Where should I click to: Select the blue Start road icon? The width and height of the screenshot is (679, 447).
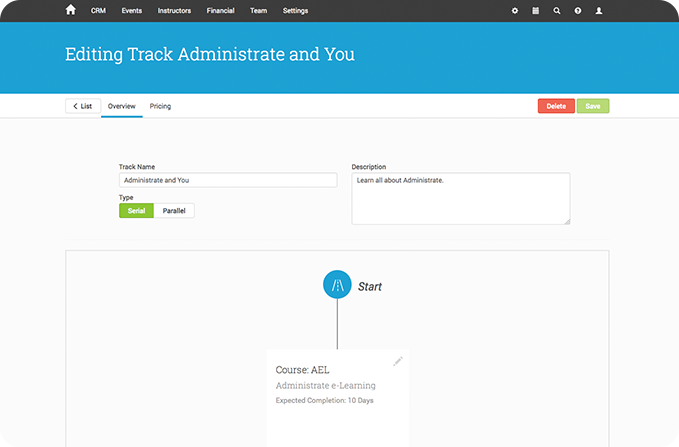tap(337, 285)
